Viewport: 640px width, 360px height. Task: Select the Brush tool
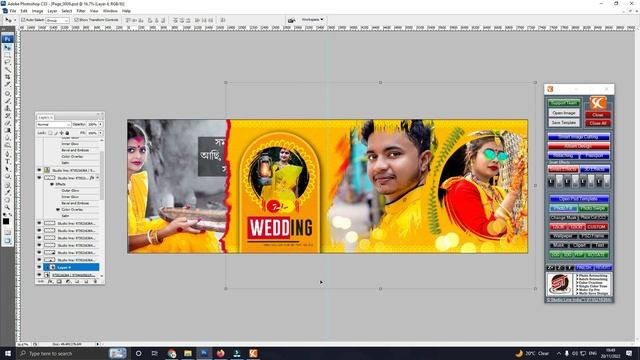(7, 101)
